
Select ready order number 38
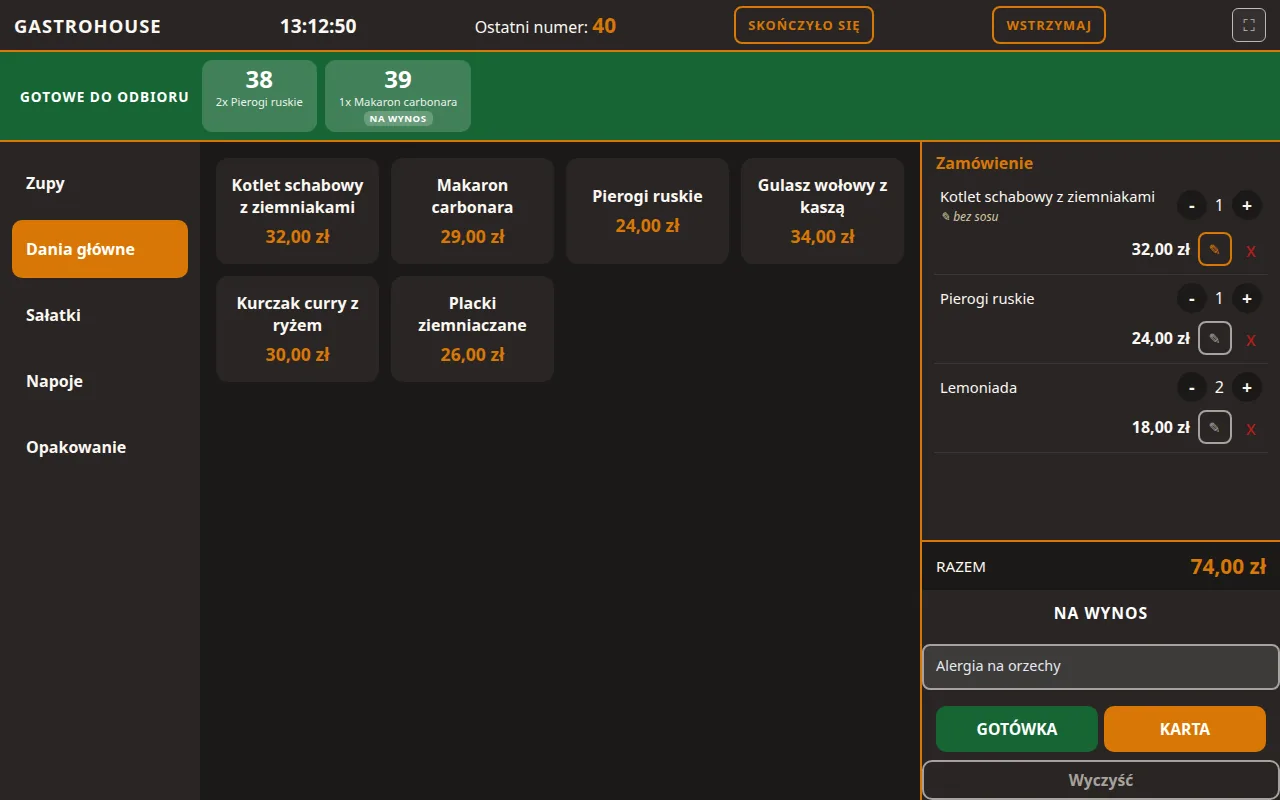(260, 96)
